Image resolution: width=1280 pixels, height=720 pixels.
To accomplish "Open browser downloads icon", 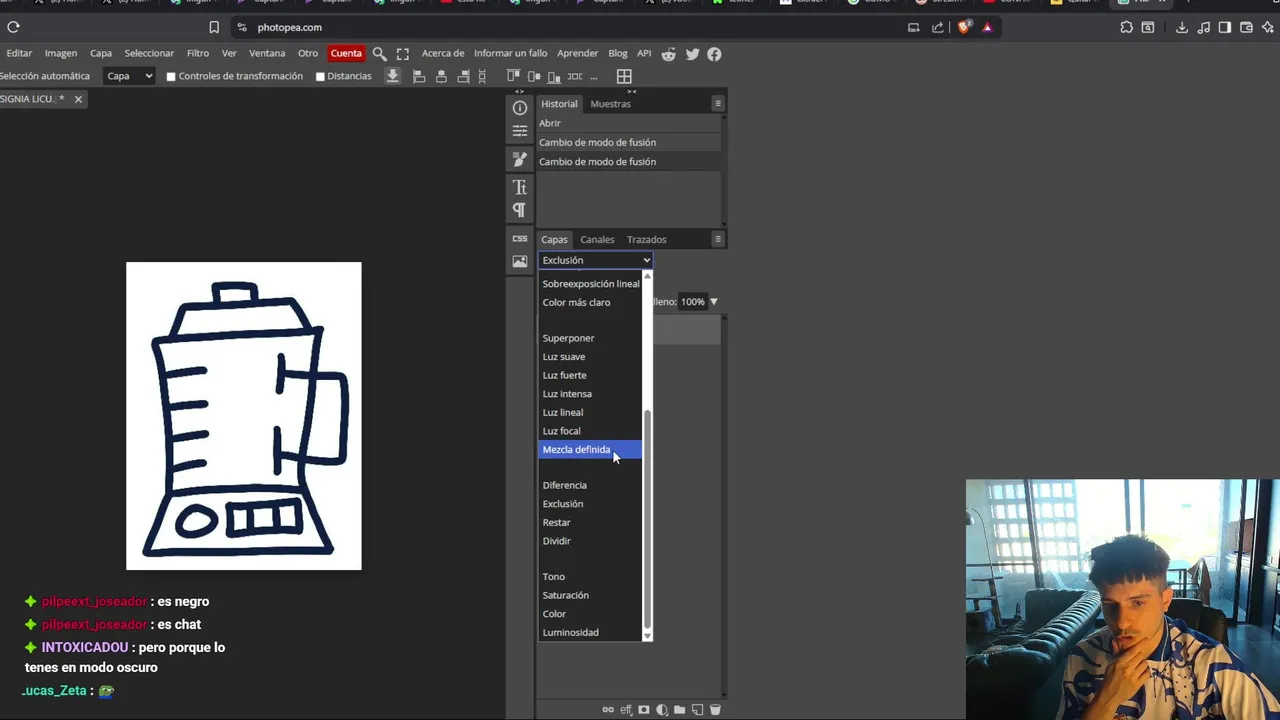I will (1181, 27).
